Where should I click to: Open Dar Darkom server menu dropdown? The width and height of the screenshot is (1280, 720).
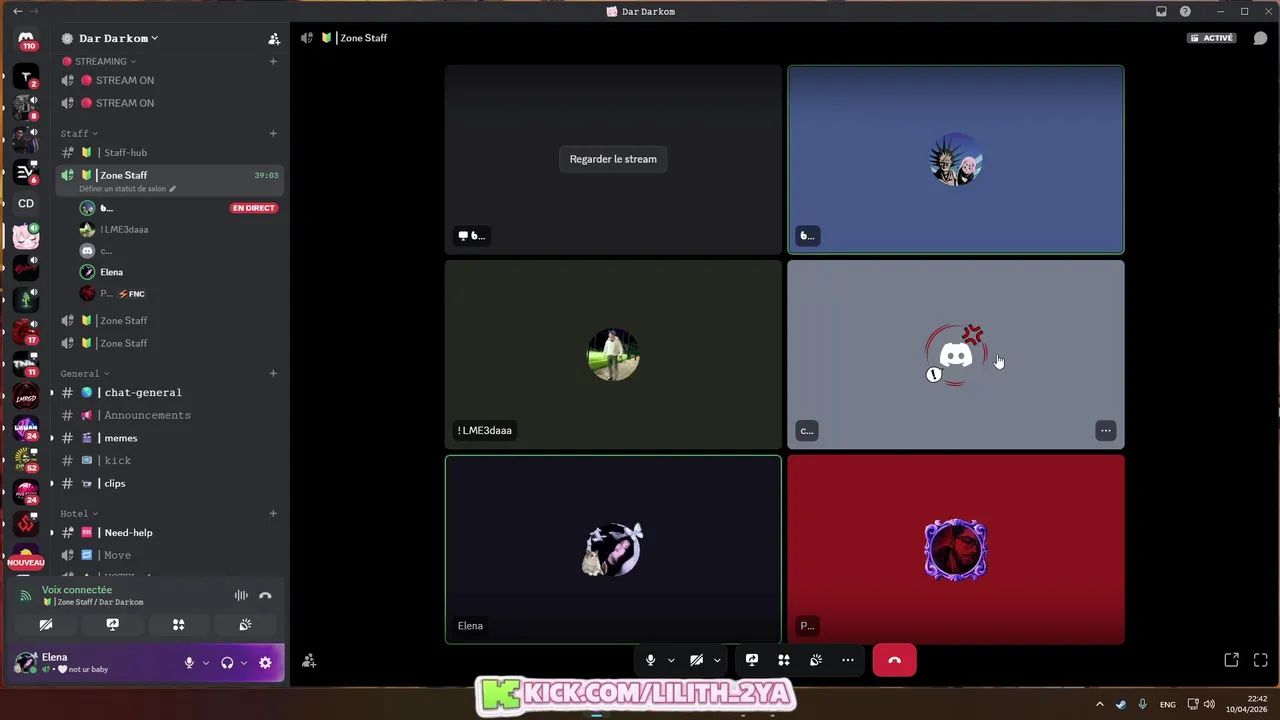tap(119, 38)
